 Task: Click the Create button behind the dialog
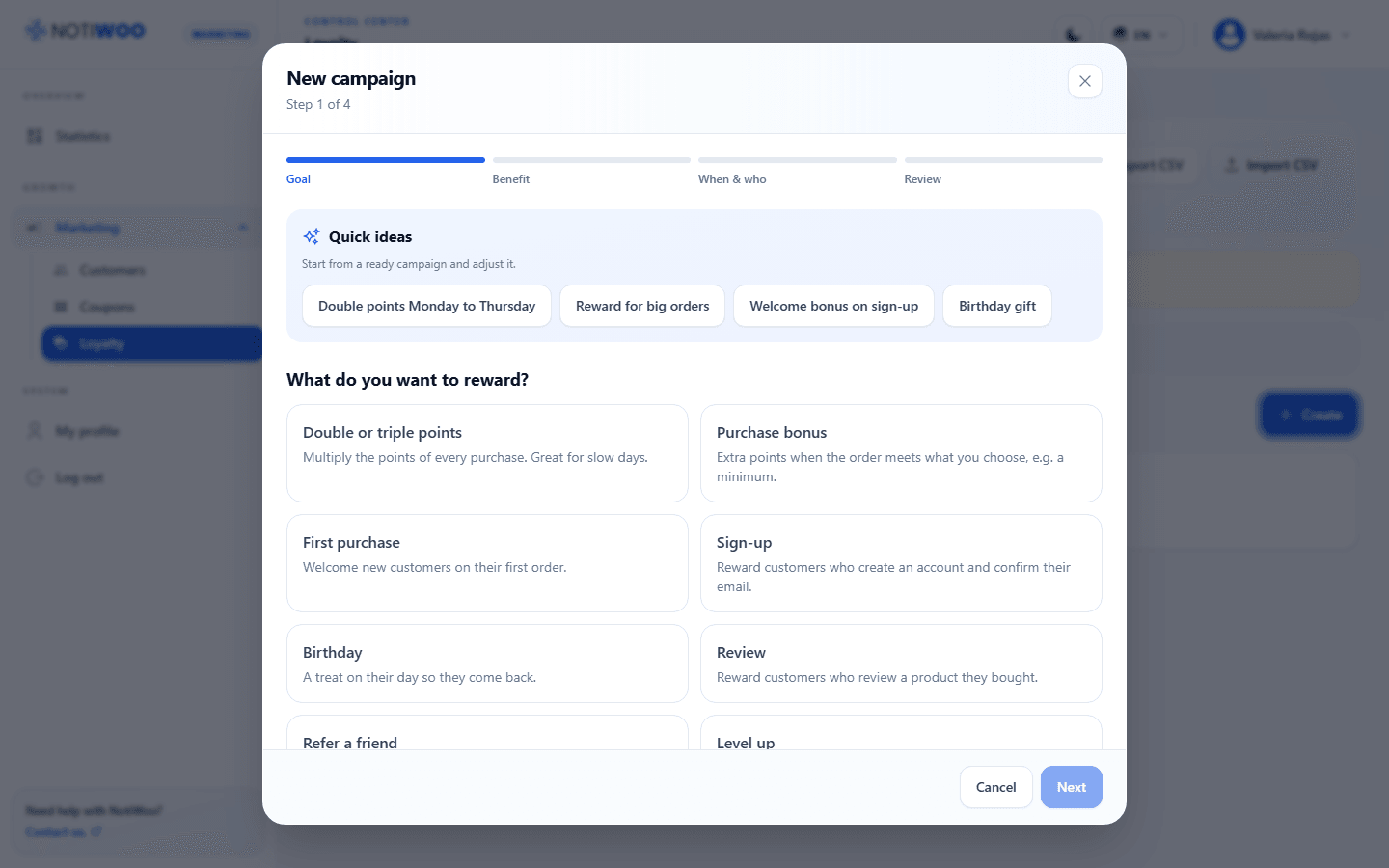click(1309, 415)
